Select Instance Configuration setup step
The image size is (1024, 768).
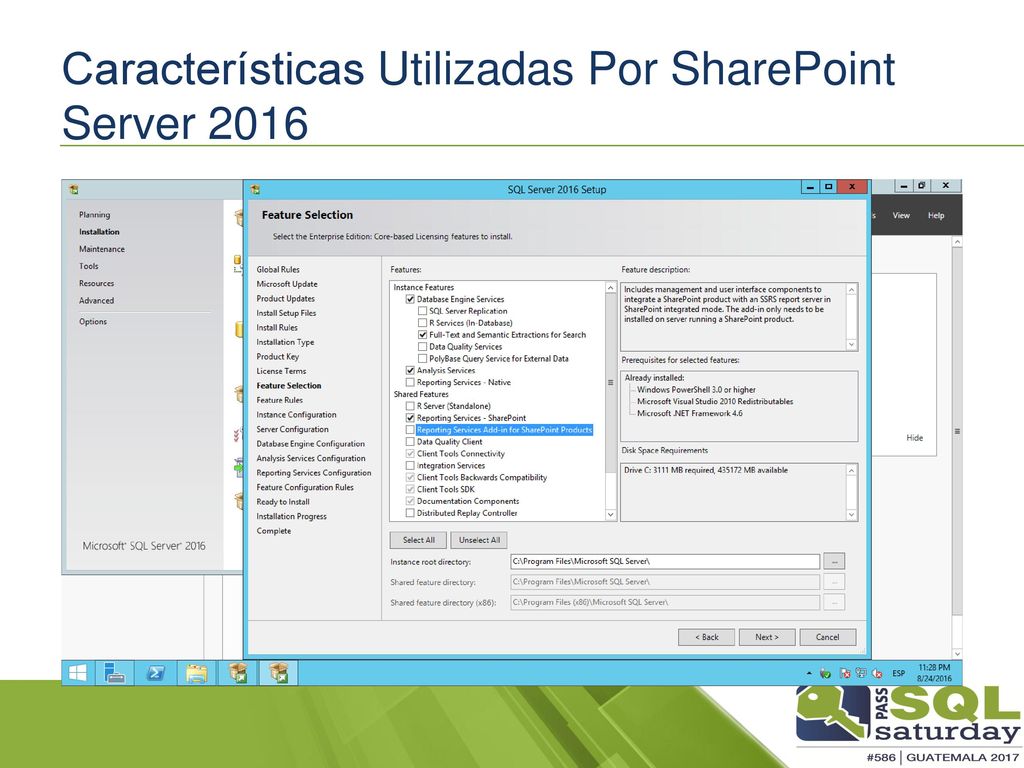296,415
